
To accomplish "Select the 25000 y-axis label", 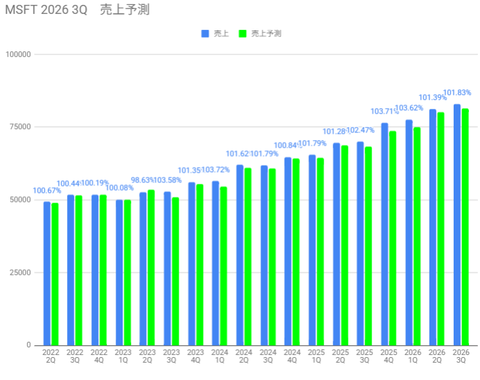I will pos(20,272).
